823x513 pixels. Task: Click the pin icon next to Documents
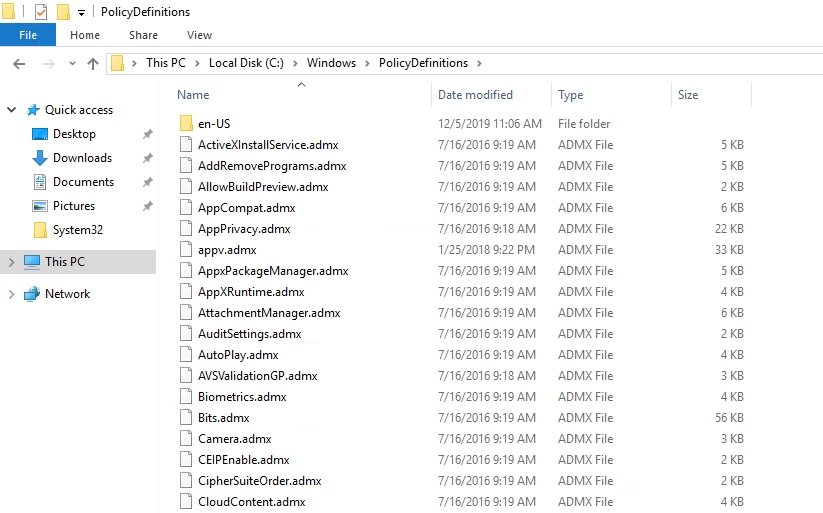coord(147,182)
